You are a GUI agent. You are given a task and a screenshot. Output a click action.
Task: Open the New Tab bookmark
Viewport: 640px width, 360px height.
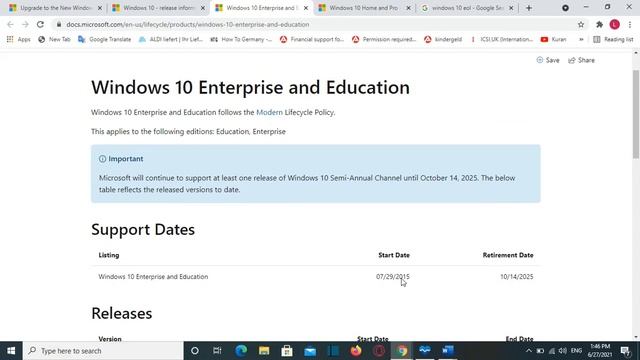pyautogui.click(x=55, y=39)
